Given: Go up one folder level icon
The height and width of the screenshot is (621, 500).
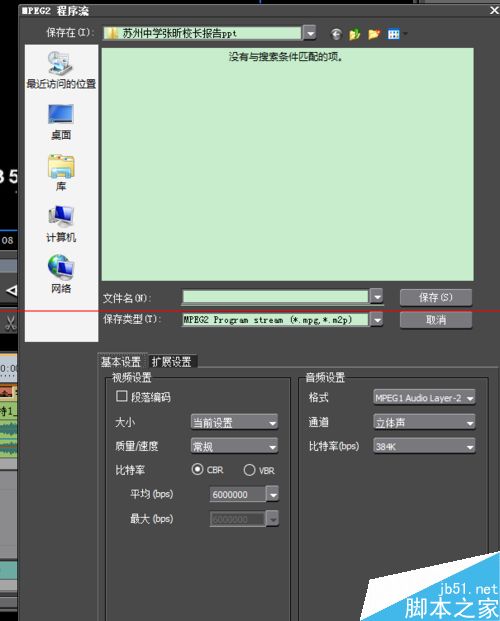Looking at the screenshot, I should (355, 34).
